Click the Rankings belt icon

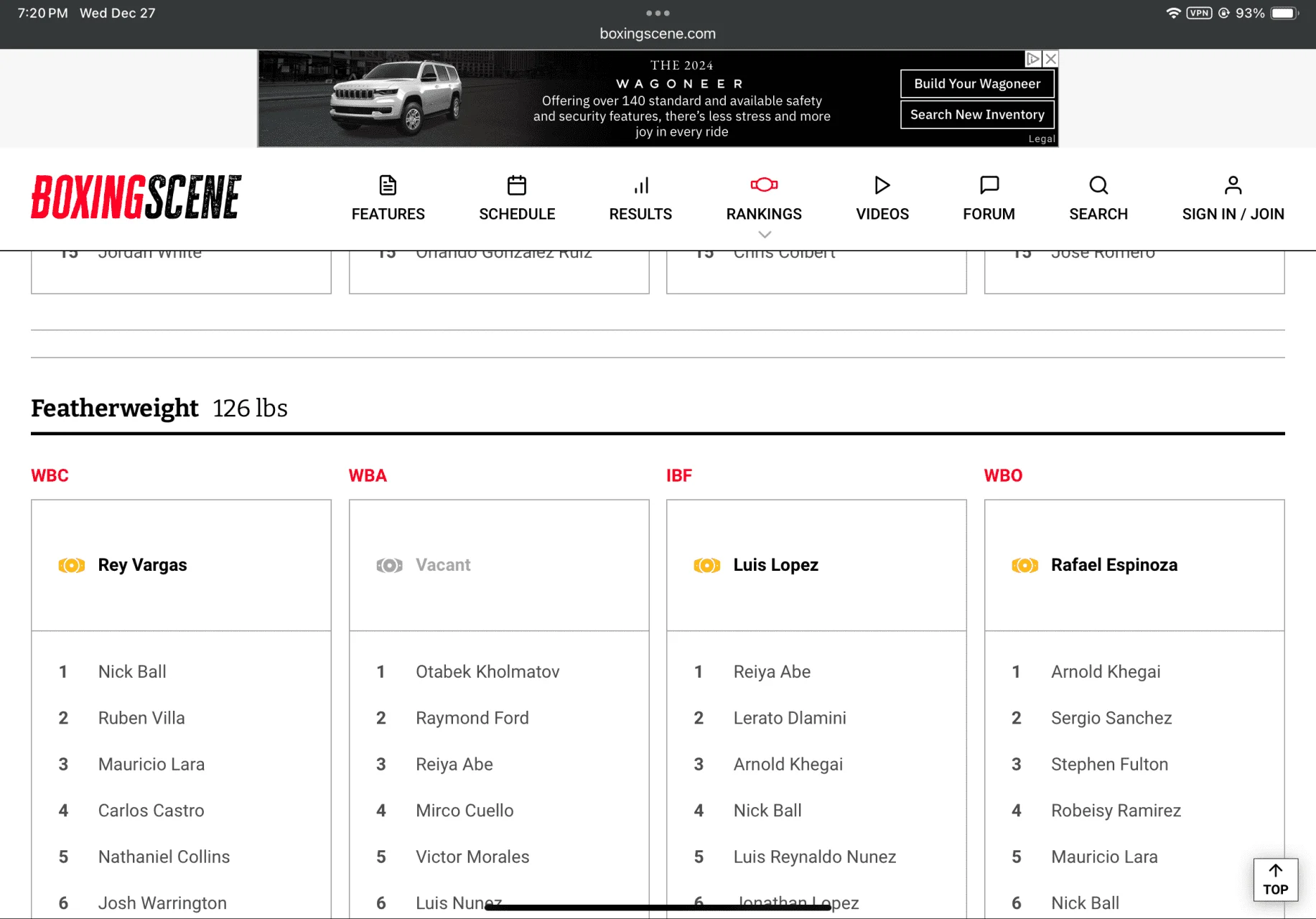[x=764, y=185]
